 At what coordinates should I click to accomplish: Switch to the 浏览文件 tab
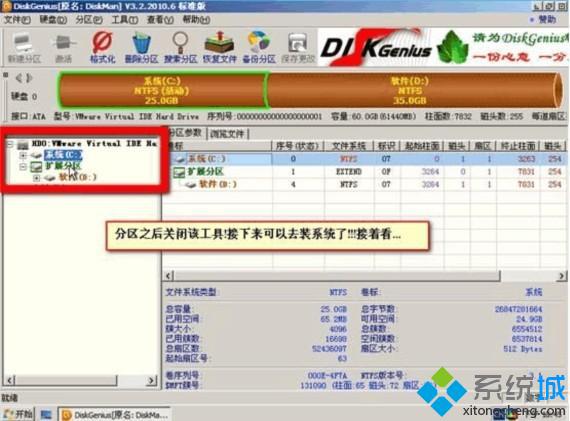pos(227,134)
